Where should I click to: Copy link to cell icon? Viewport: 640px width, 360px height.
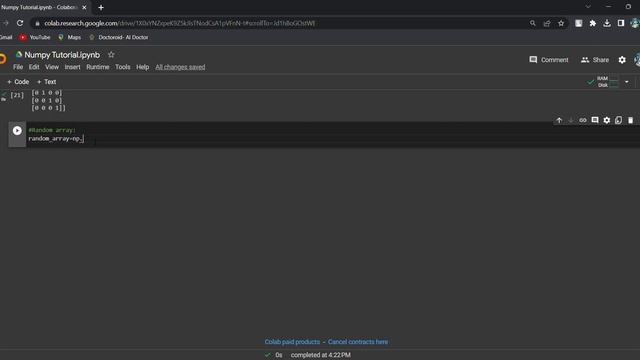pyautogui.click(x=583, y=120)
